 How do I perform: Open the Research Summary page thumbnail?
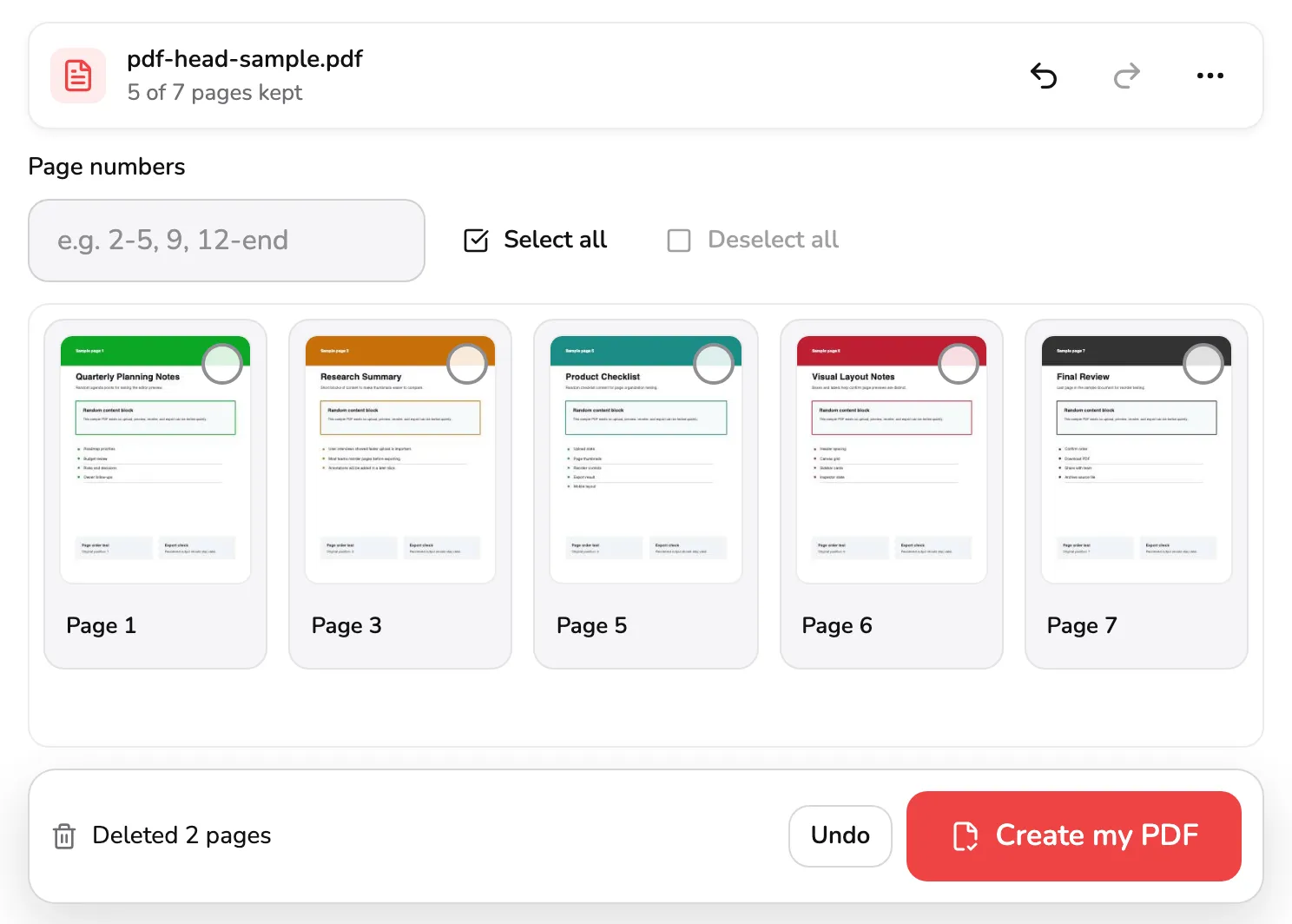[x=400, y=459]
